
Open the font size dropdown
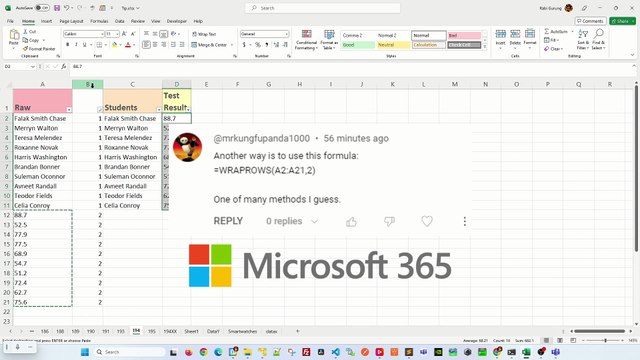(117, 34)
